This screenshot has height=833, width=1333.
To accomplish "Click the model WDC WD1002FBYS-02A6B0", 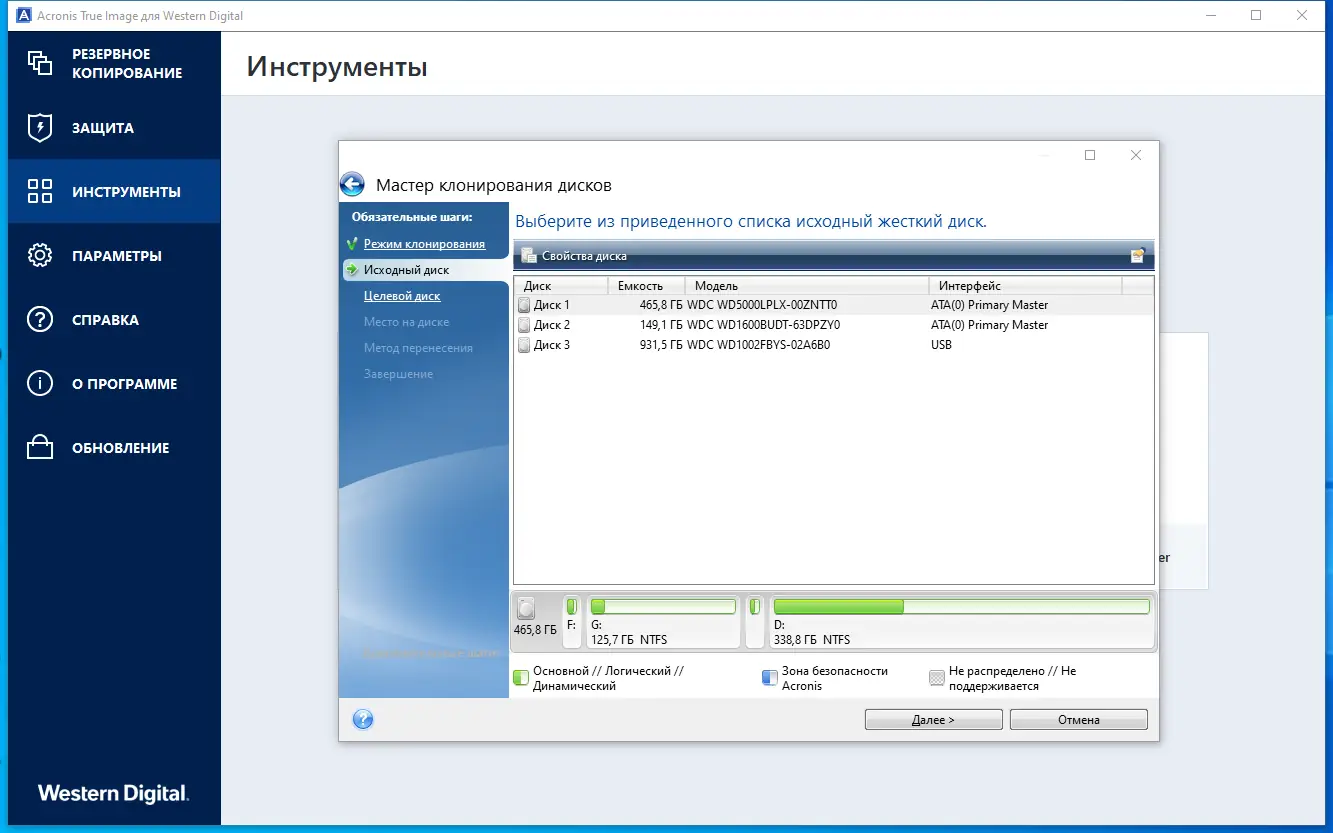I will tap(759, 345).
